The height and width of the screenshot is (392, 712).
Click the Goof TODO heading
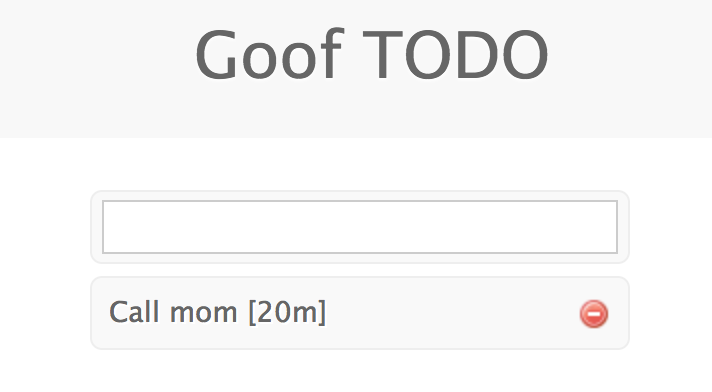tap(371, 55)
